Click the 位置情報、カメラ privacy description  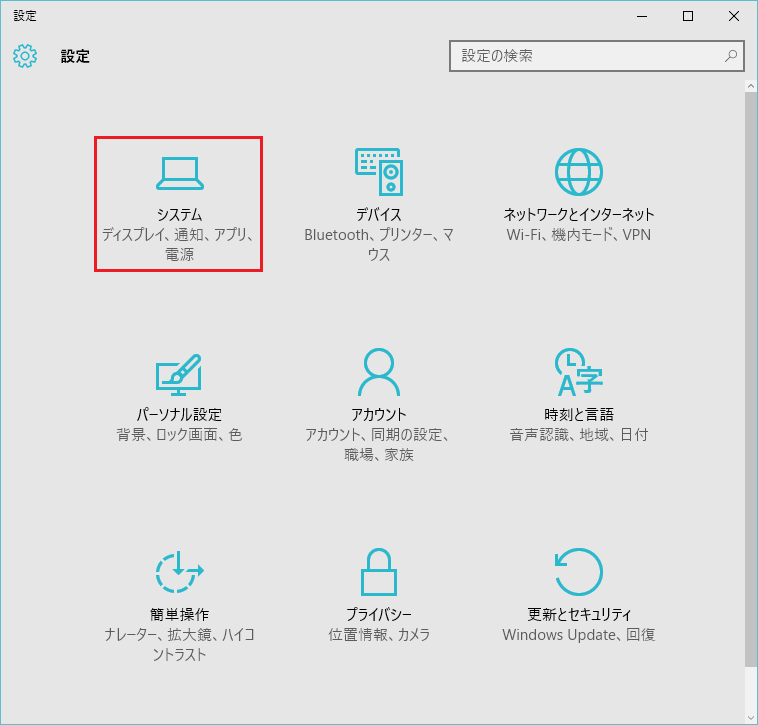coord(379,635)
